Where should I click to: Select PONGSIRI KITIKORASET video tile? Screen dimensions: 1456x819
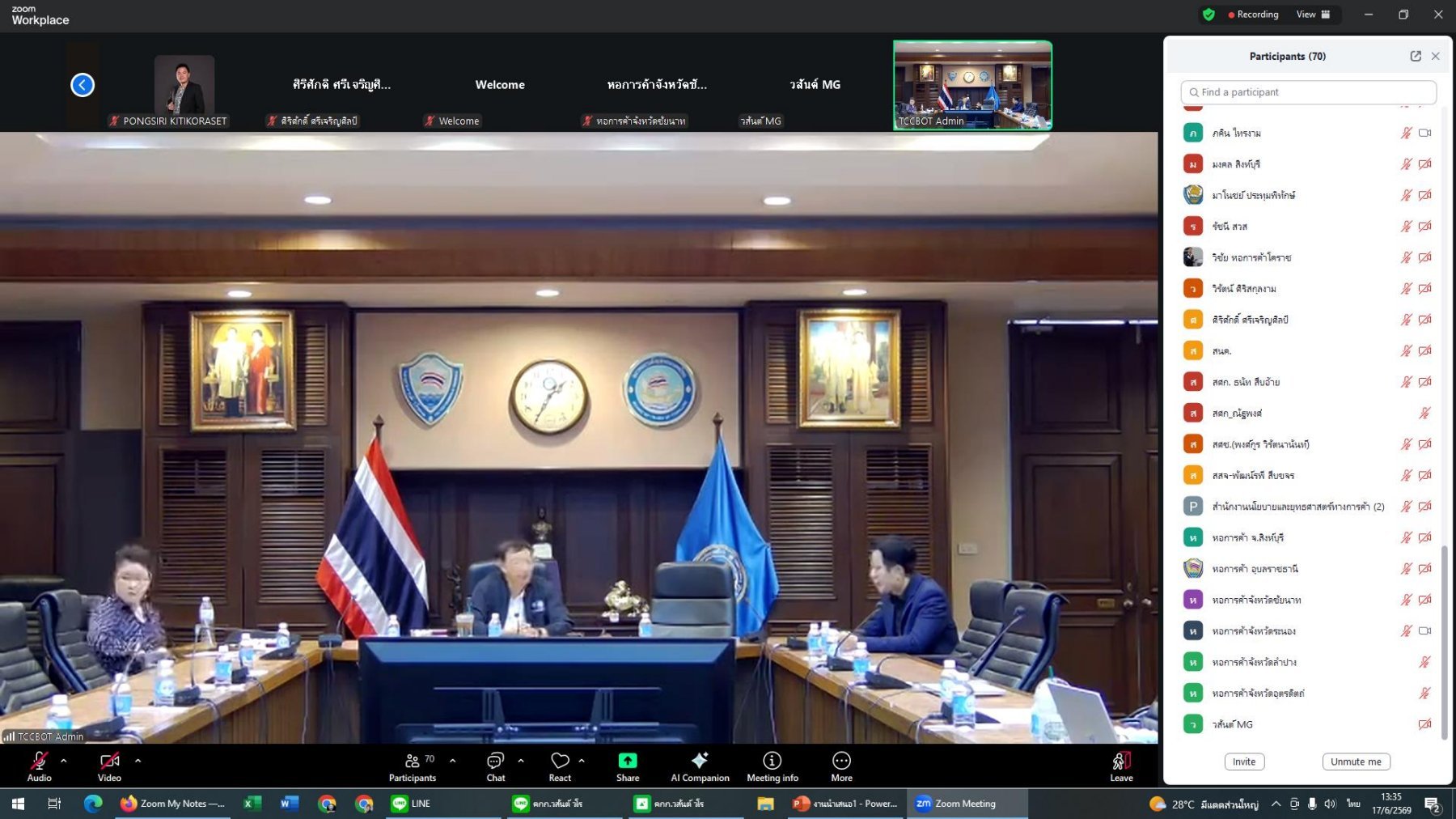[184, 85]
